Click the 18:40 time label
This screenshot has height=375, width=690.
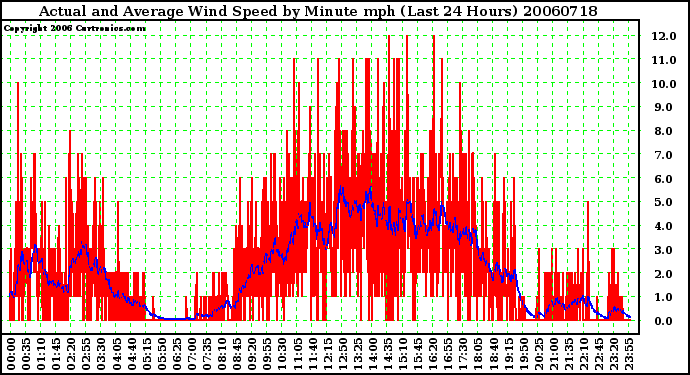(493, 354)
